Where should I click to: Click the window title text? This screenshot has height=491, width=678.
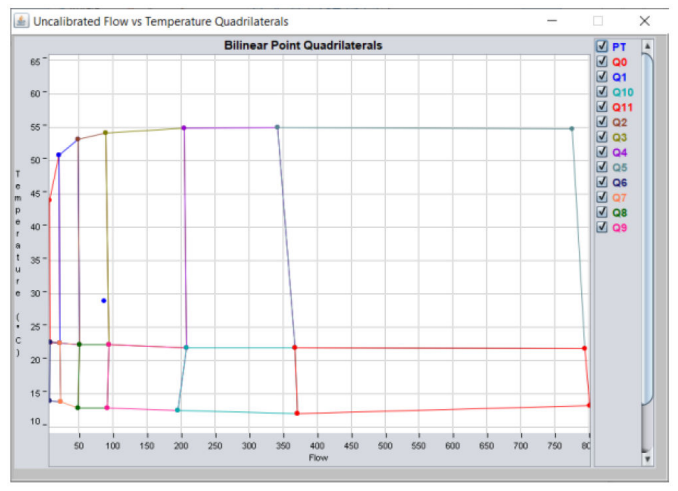tap(161, 21)
